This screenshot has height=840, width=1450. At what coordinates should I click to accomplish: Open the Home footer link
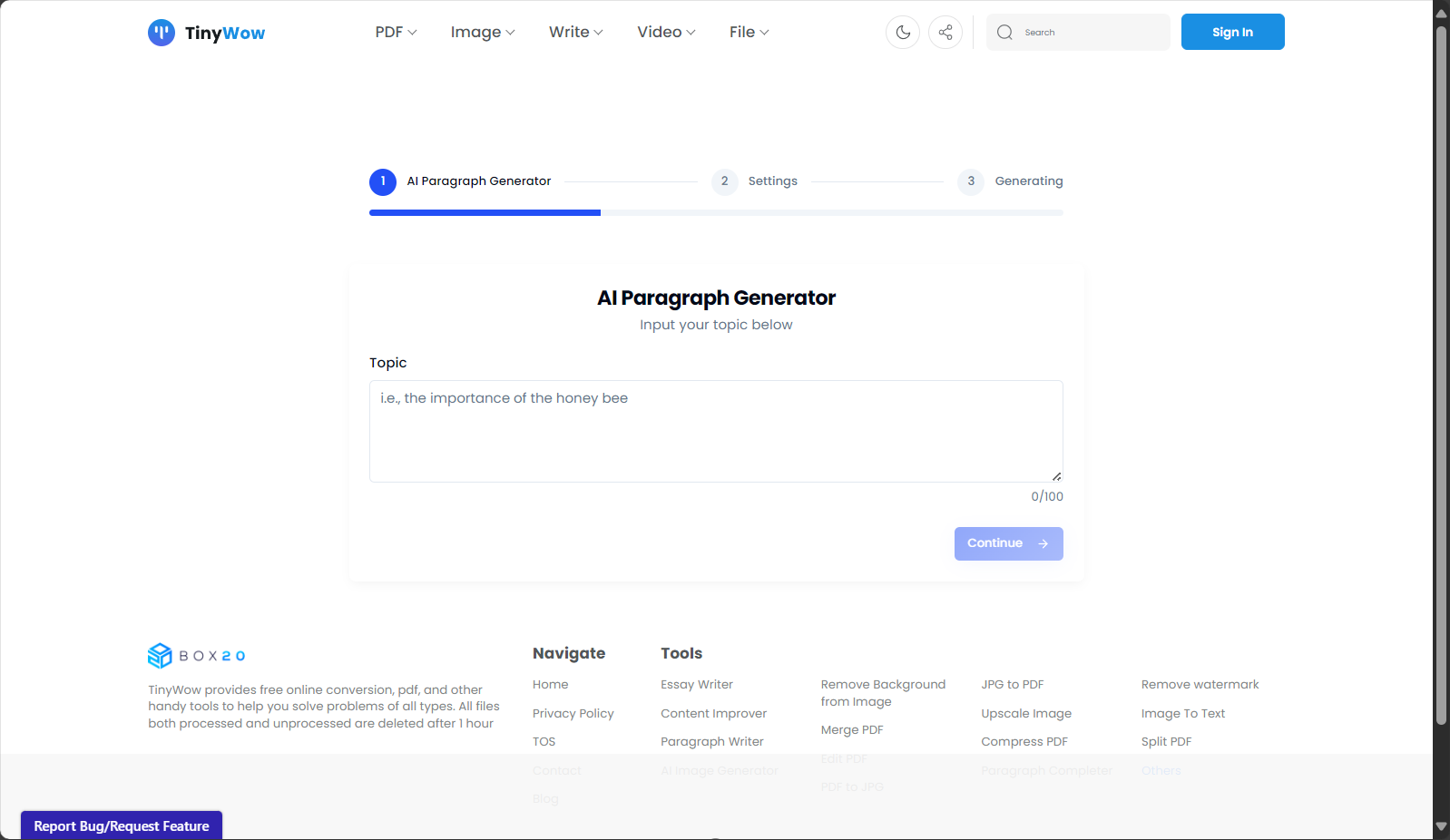tap(550, 685)
